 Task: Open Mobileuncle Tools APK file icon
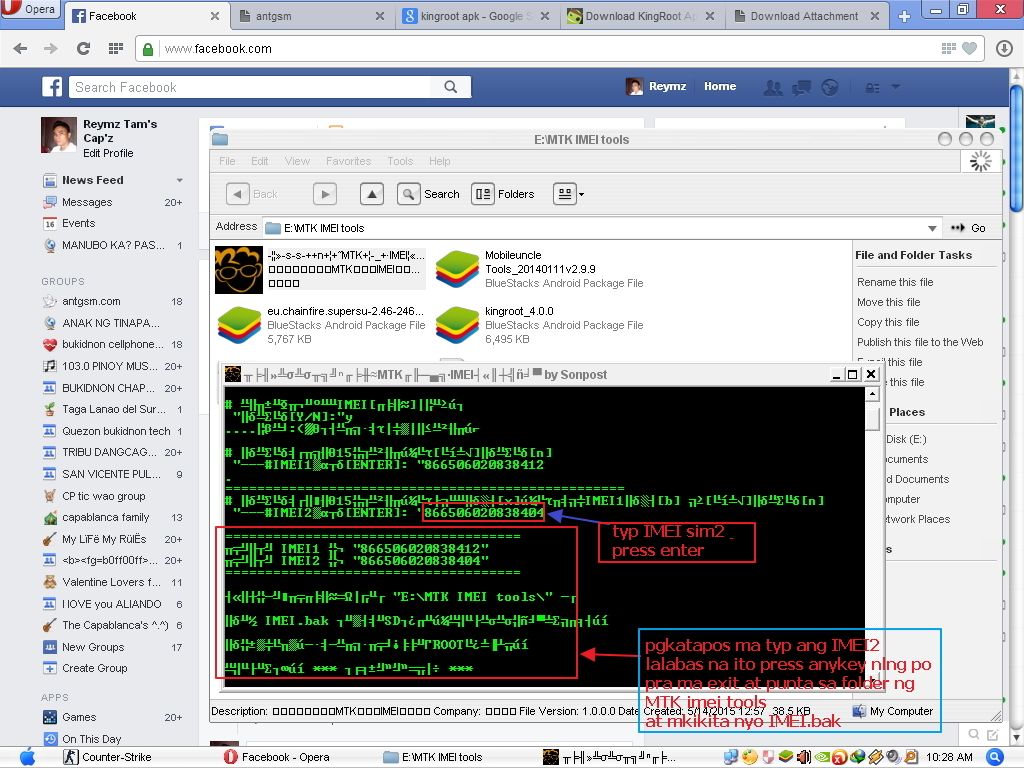pos(457,269)
